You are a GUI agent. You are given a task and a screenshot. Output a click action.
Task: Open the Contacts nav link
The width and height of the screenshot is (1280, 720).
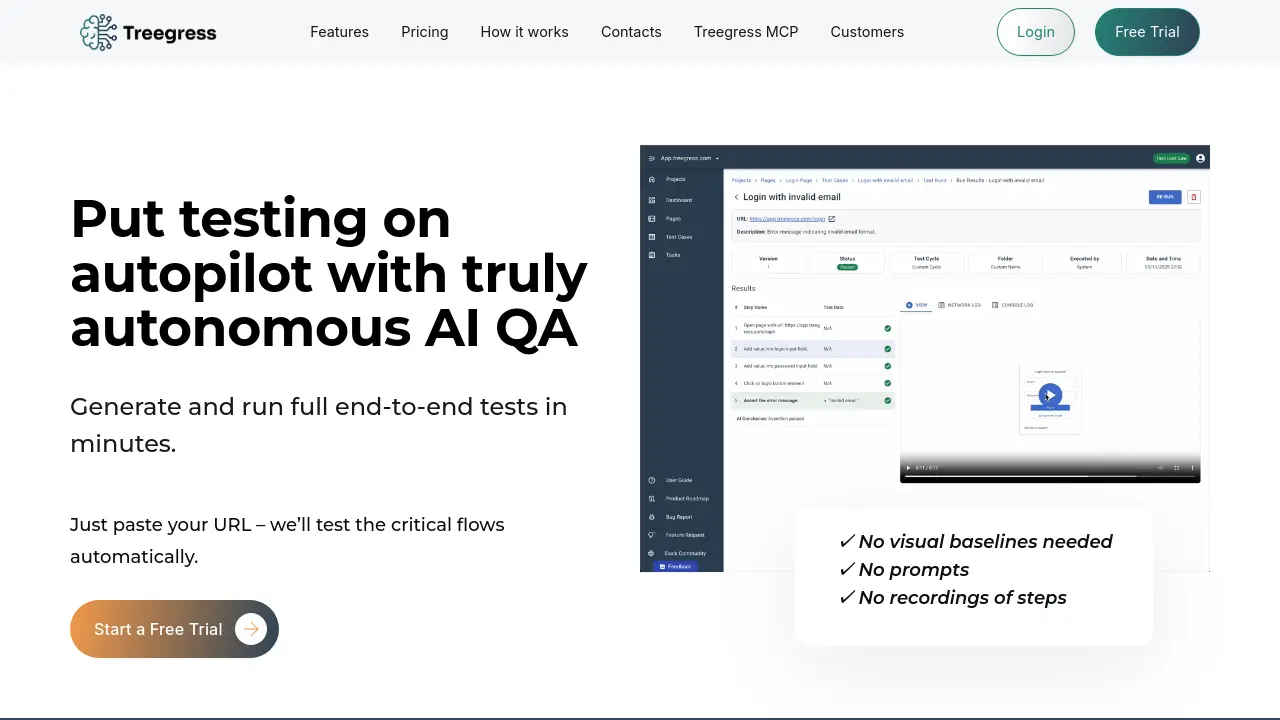tap(631, 32)
